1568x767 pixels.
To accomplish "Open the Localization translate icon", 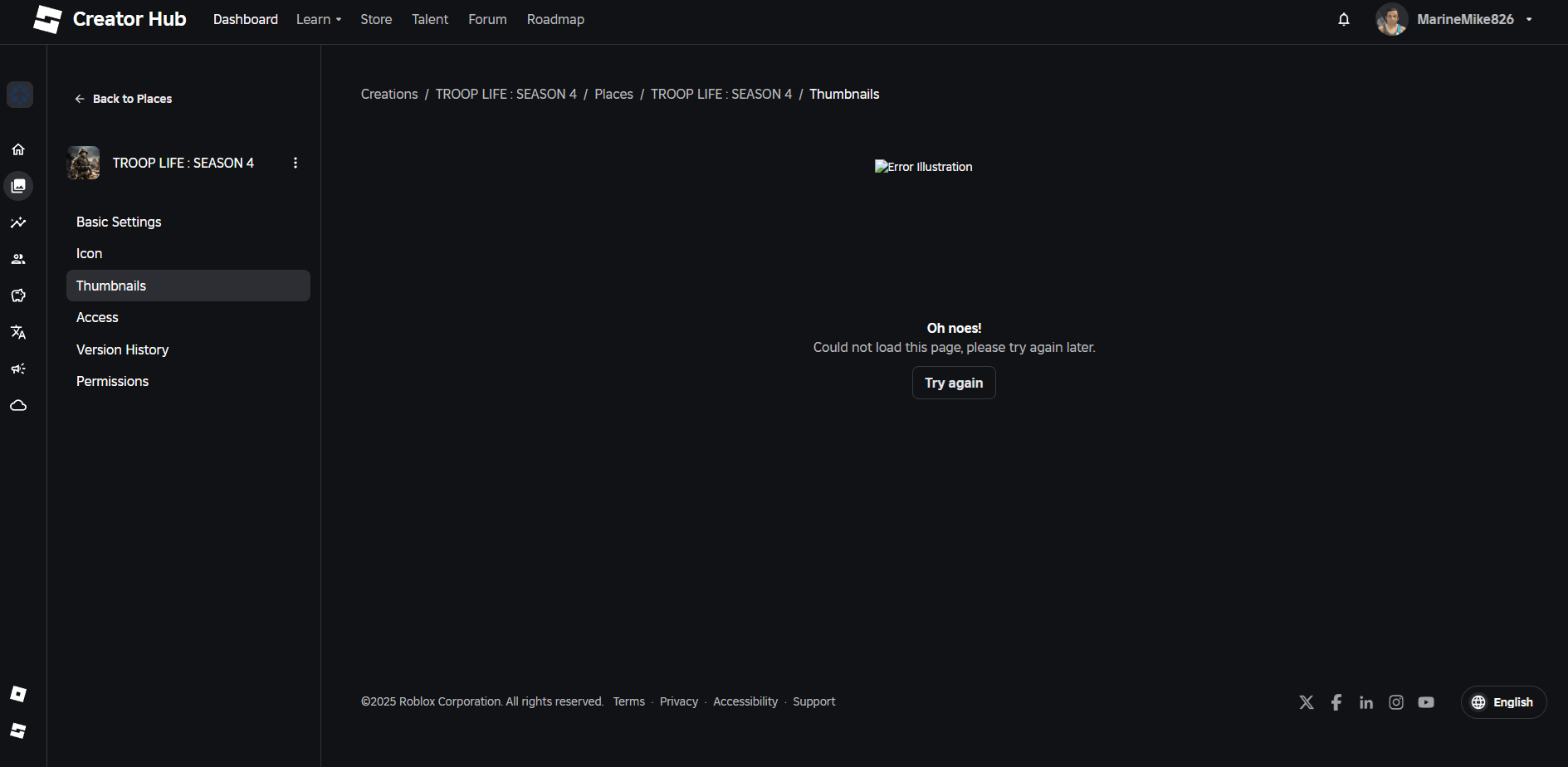I will pos(18,332).
